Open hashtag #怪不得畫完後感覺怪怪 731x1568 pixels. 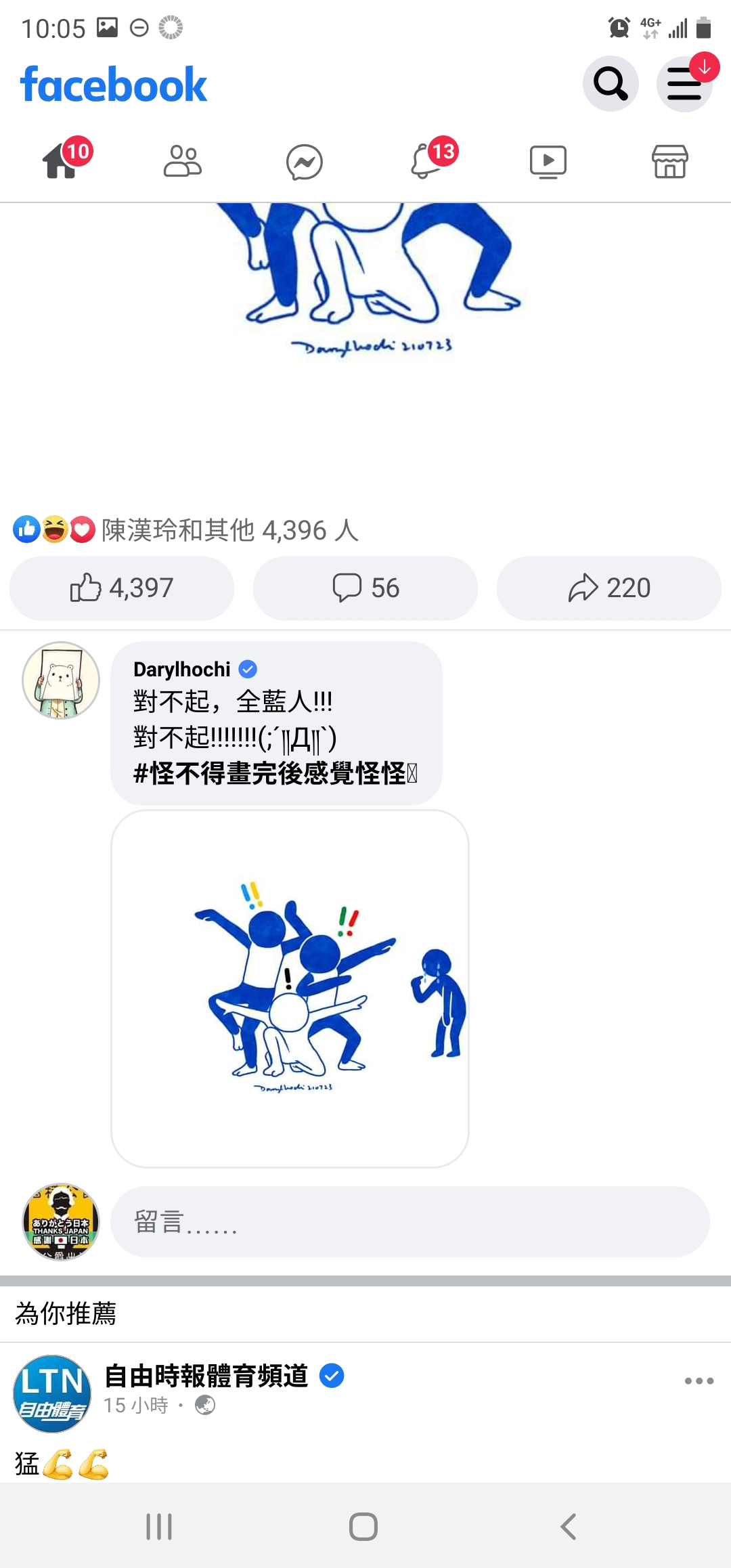pyautogui.click(x=275, y=773)
